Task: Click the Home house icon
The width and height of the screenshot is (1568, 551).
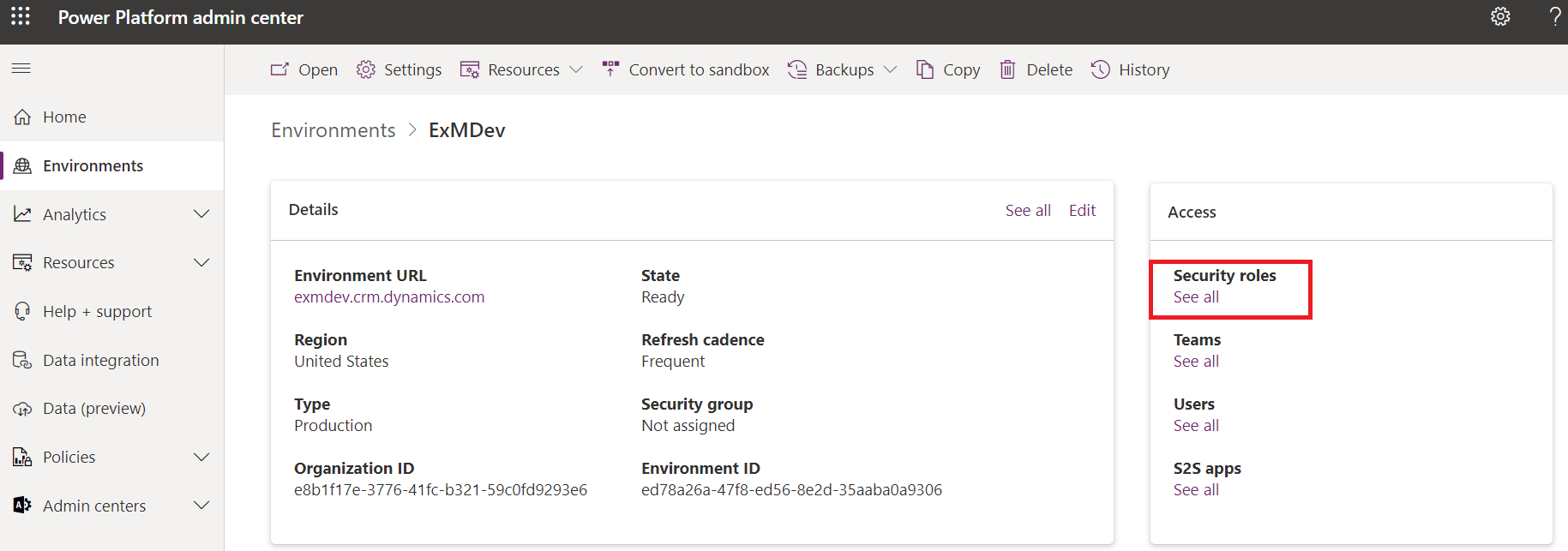Action: point(22,117)
